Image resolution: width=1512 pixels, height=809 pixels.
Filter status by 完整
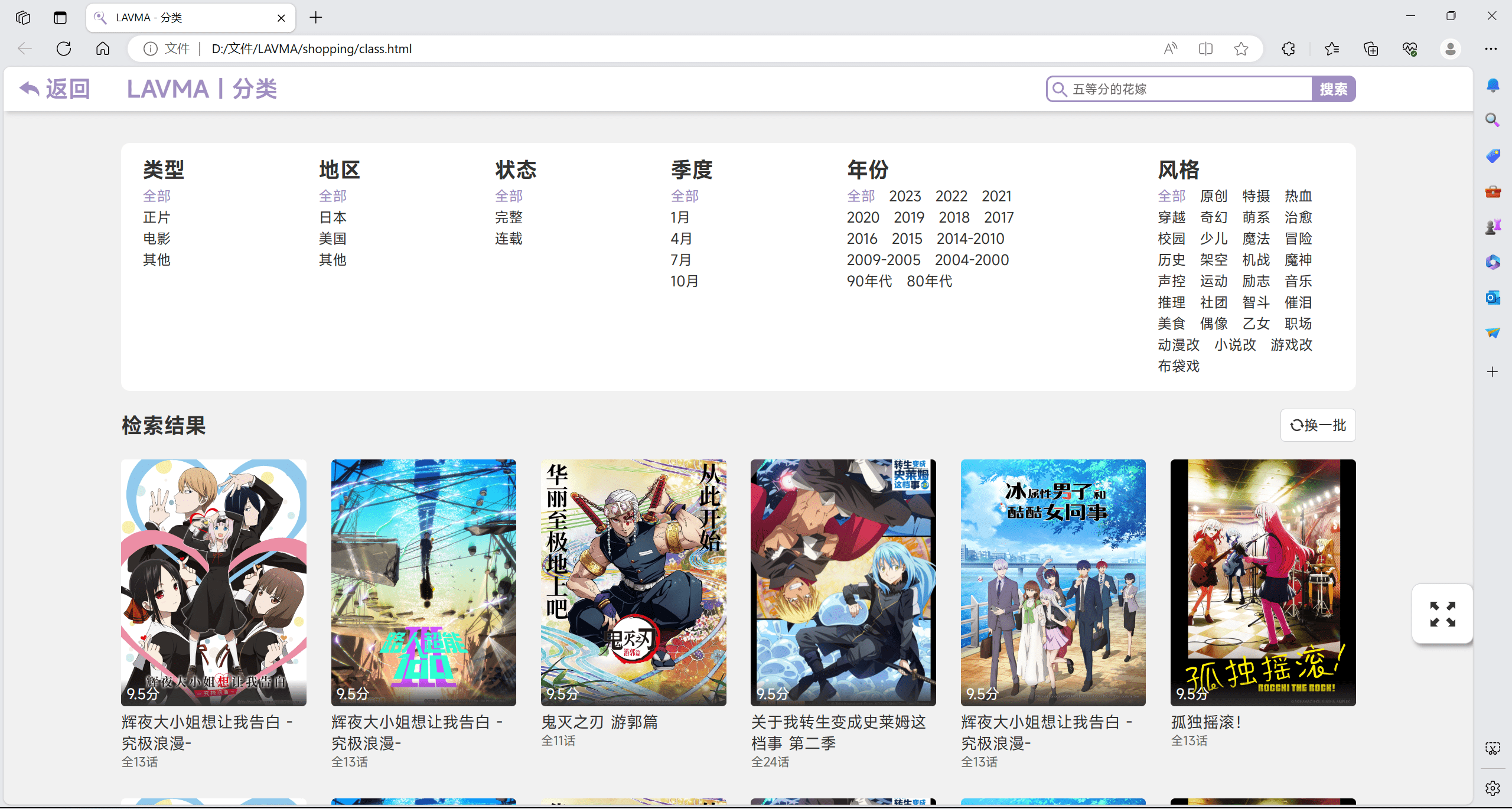point(509,217)
